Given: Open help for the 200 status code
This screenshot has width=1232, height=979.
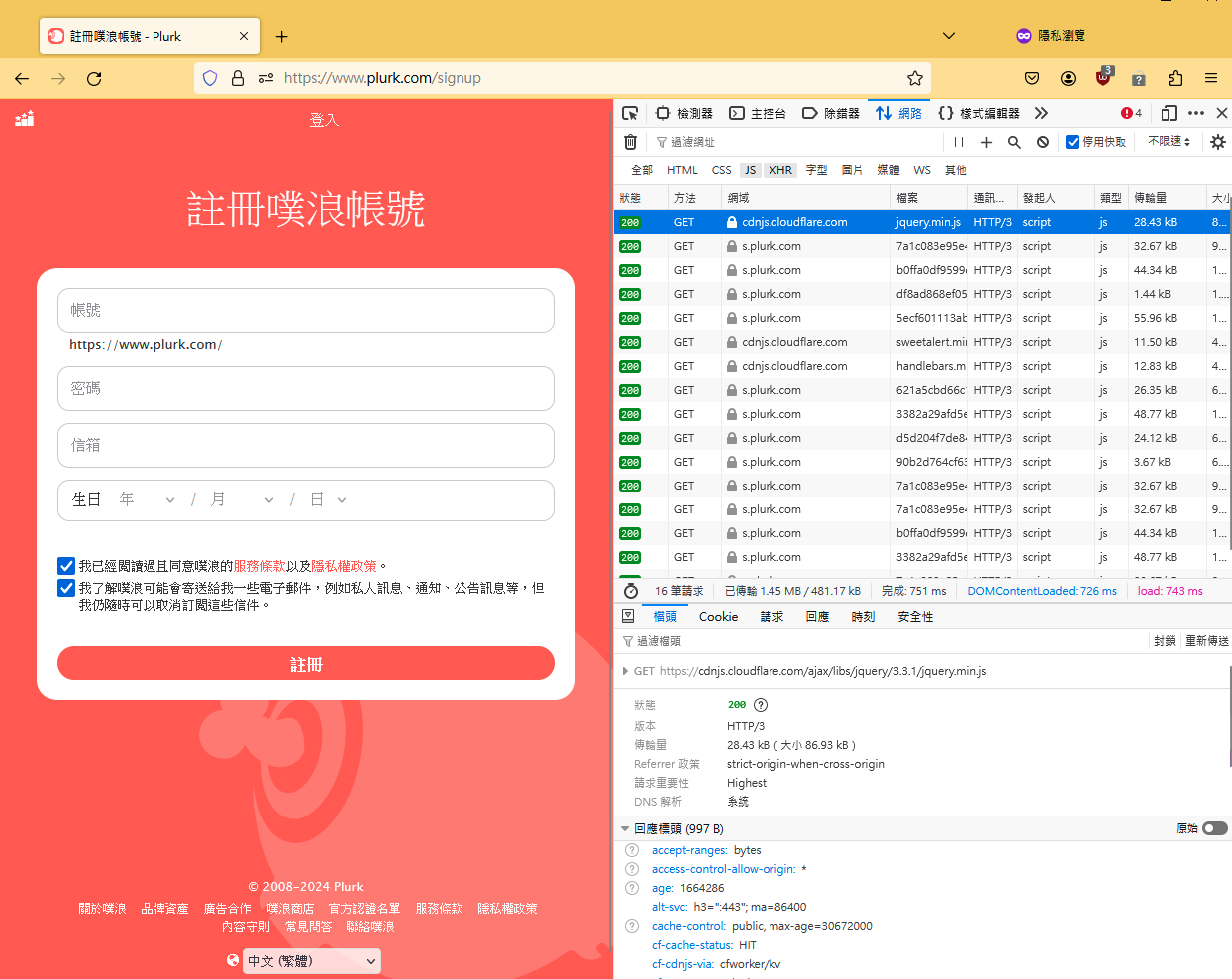Looking at the screenshot, I should tap(761, 705).
